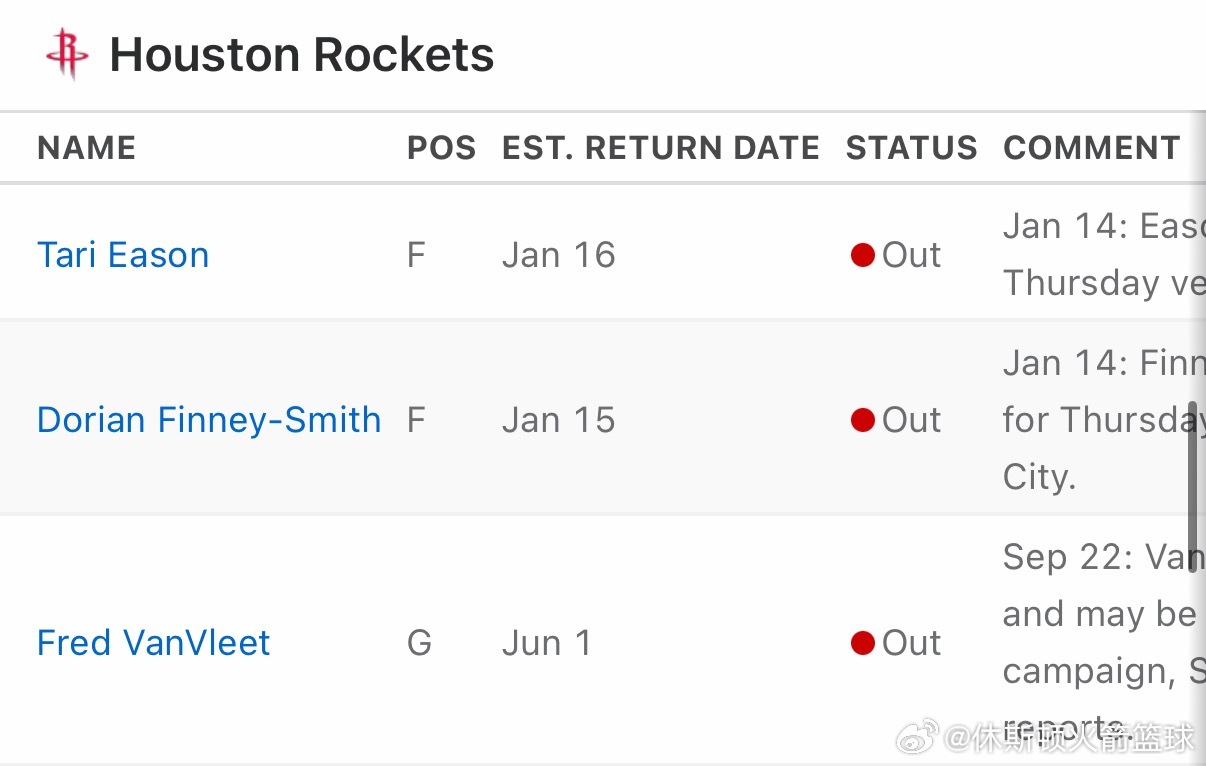Click the red status dot for Dorian Finney-Smith
This screenshot has width=1206, height=766.
(863, 420)
